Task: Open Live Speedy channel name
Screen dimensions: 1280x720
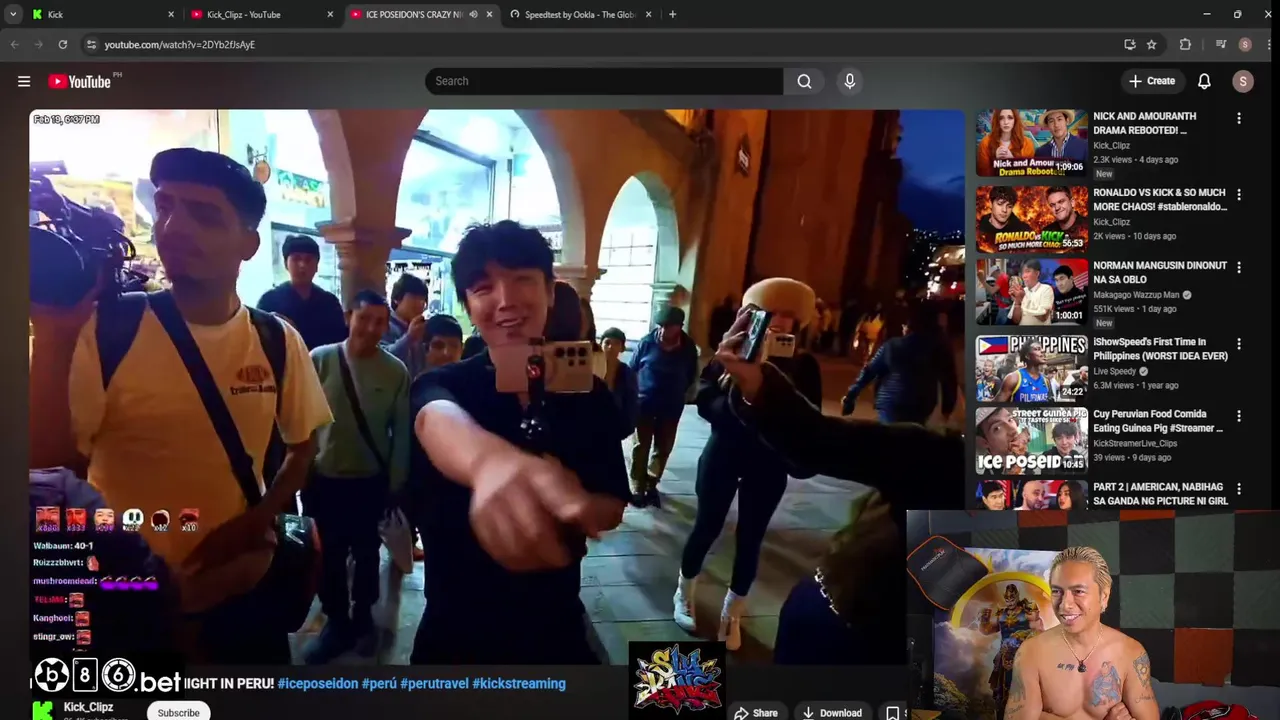Action: point(1114,371)
